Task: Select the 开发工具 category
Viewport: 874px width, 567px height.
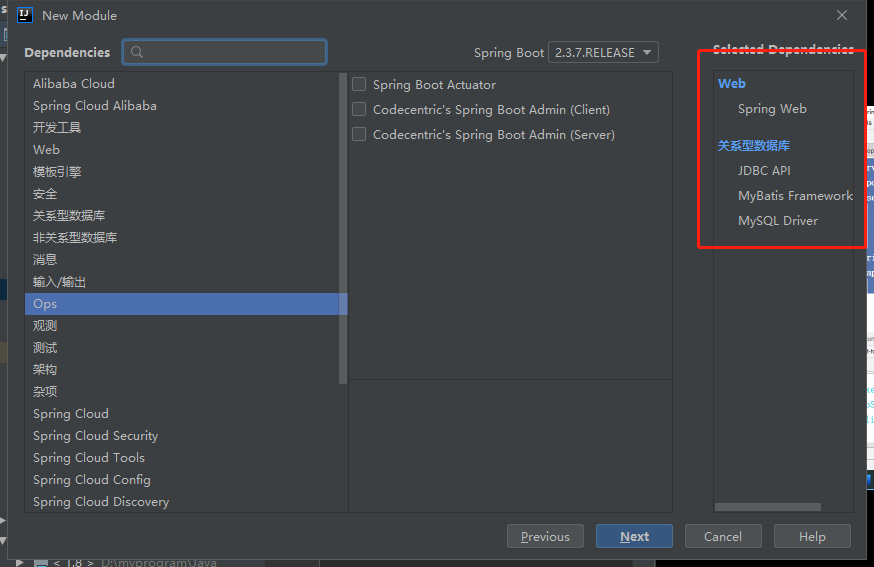Action: coord(182,128)
